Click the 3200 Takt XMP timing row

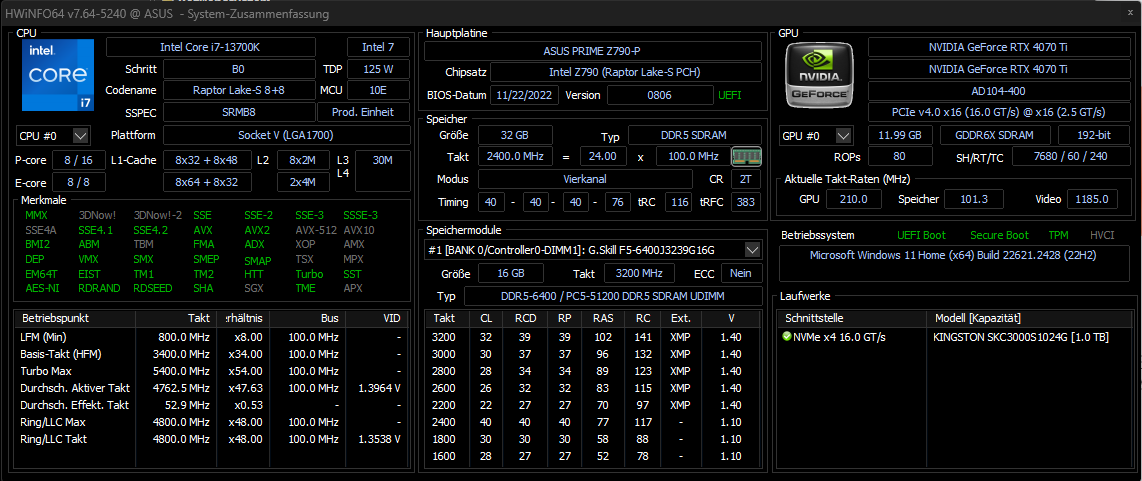pos(593,337)
